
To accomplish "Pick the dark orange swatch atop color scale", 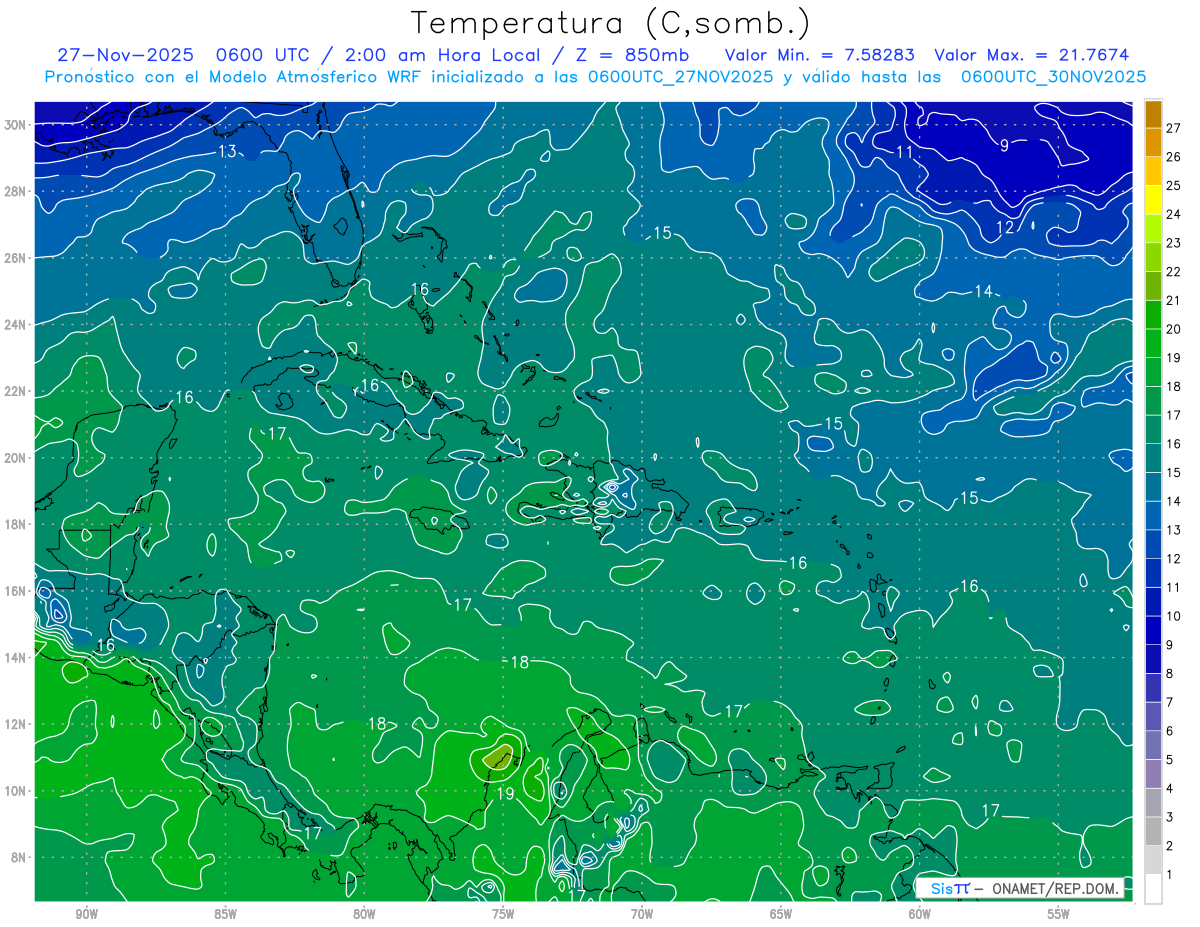I will [1153, 113].
